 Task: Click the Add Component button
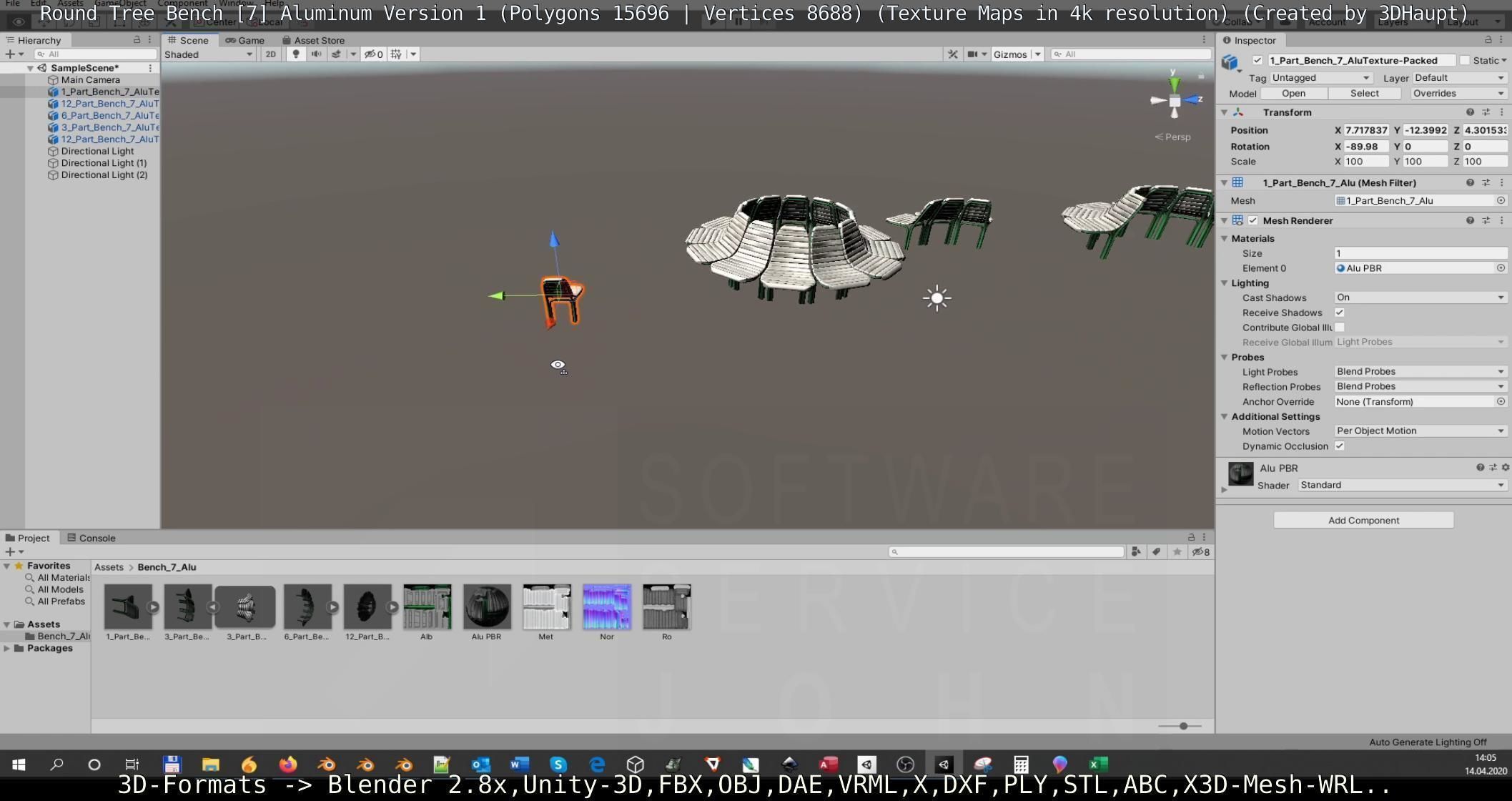pos(1363,521)
